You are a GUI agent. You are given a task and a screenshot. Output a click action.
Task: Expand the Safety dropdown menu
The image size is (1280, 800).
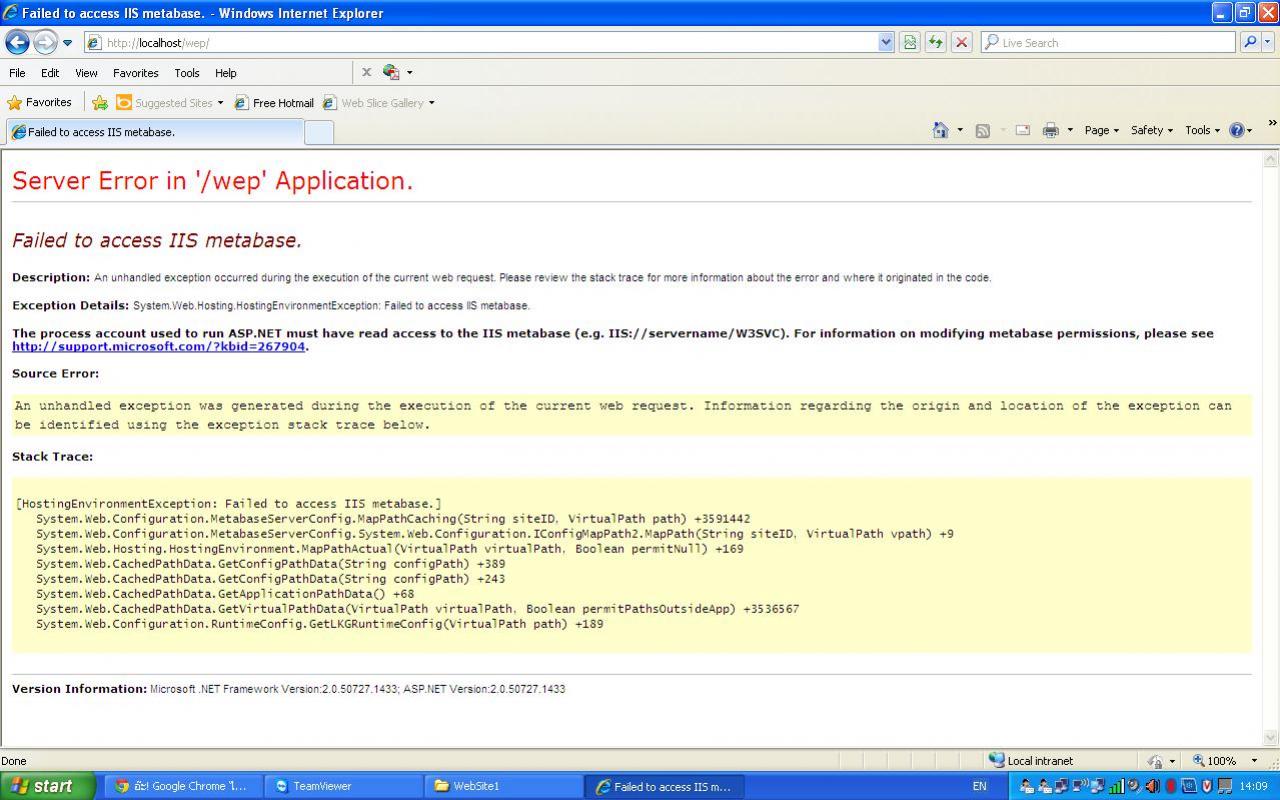(x=1151, y=130)
